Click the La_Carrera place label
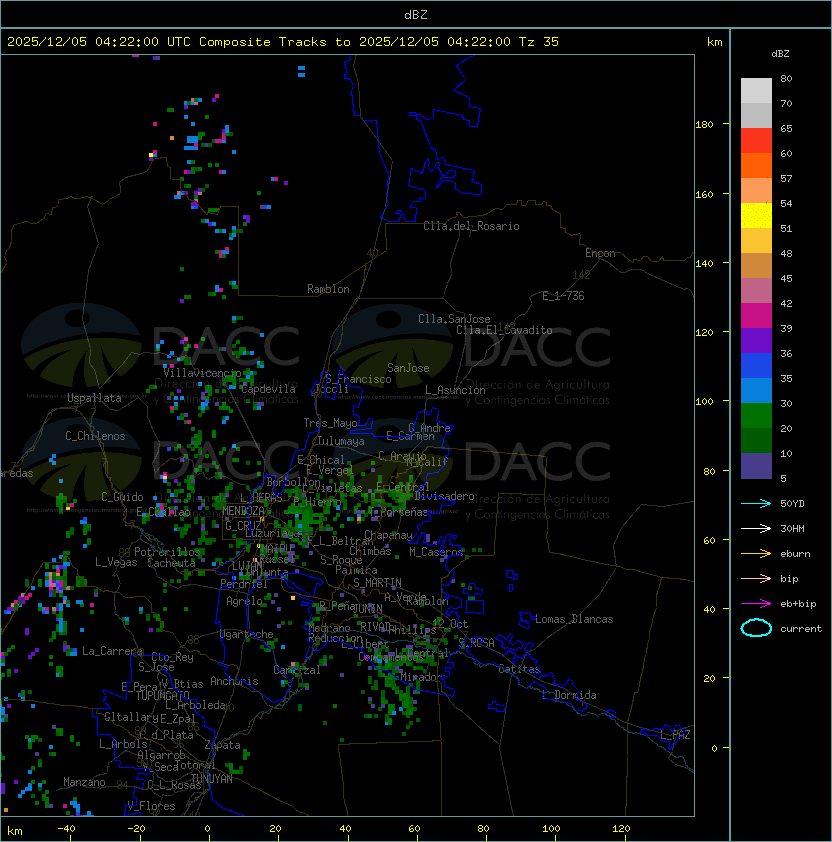Image resolution: width=832 pixels, height=842 pixels. [x=112, y=651]
